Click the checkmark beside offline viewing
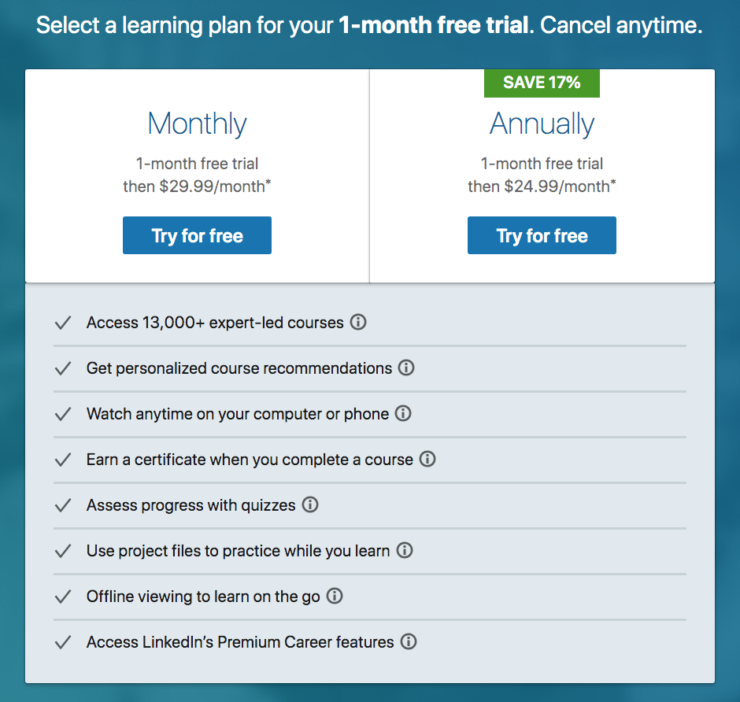Viewport: 740px width, 702px height. point(63,596)
